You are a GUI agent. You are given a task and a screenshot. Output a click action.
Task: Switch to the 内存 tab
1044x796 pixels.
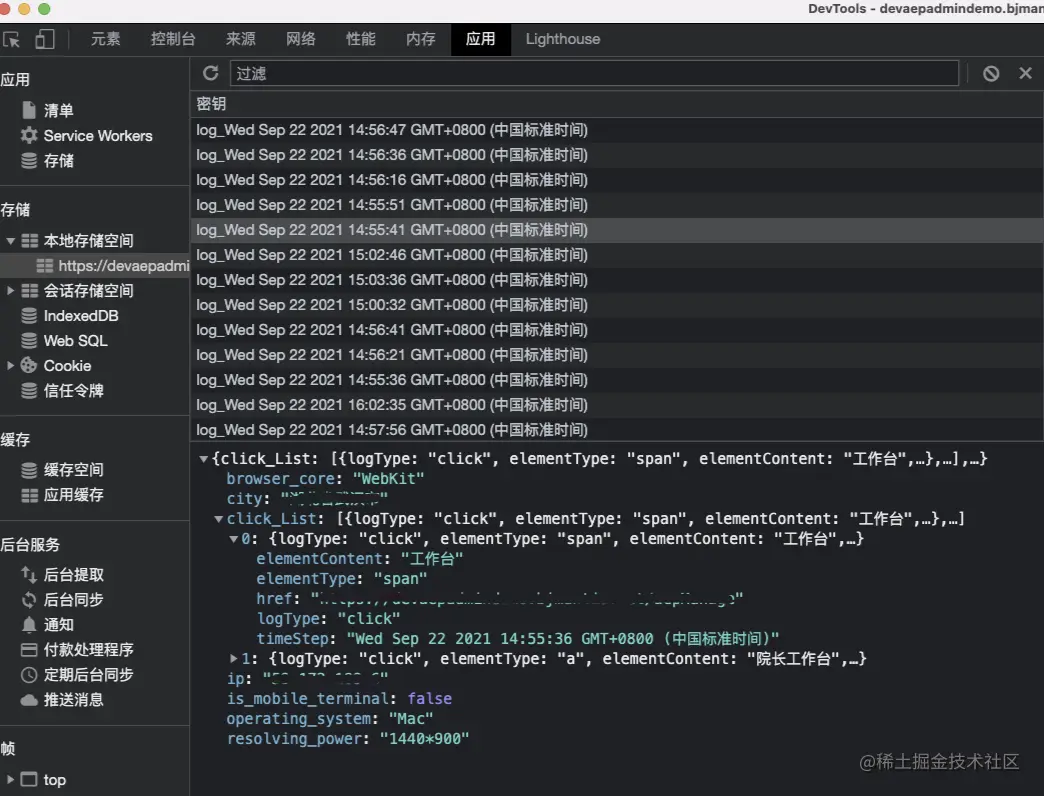coord(421,39)
